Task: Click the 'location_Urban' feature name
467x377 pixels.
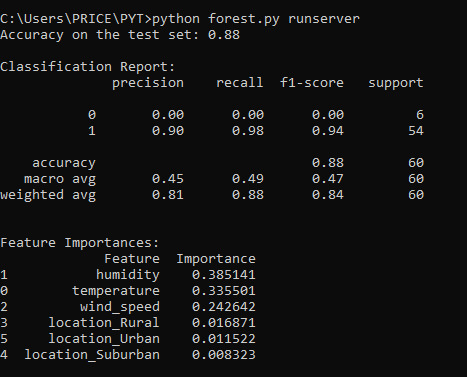Action: click(104, 339)
